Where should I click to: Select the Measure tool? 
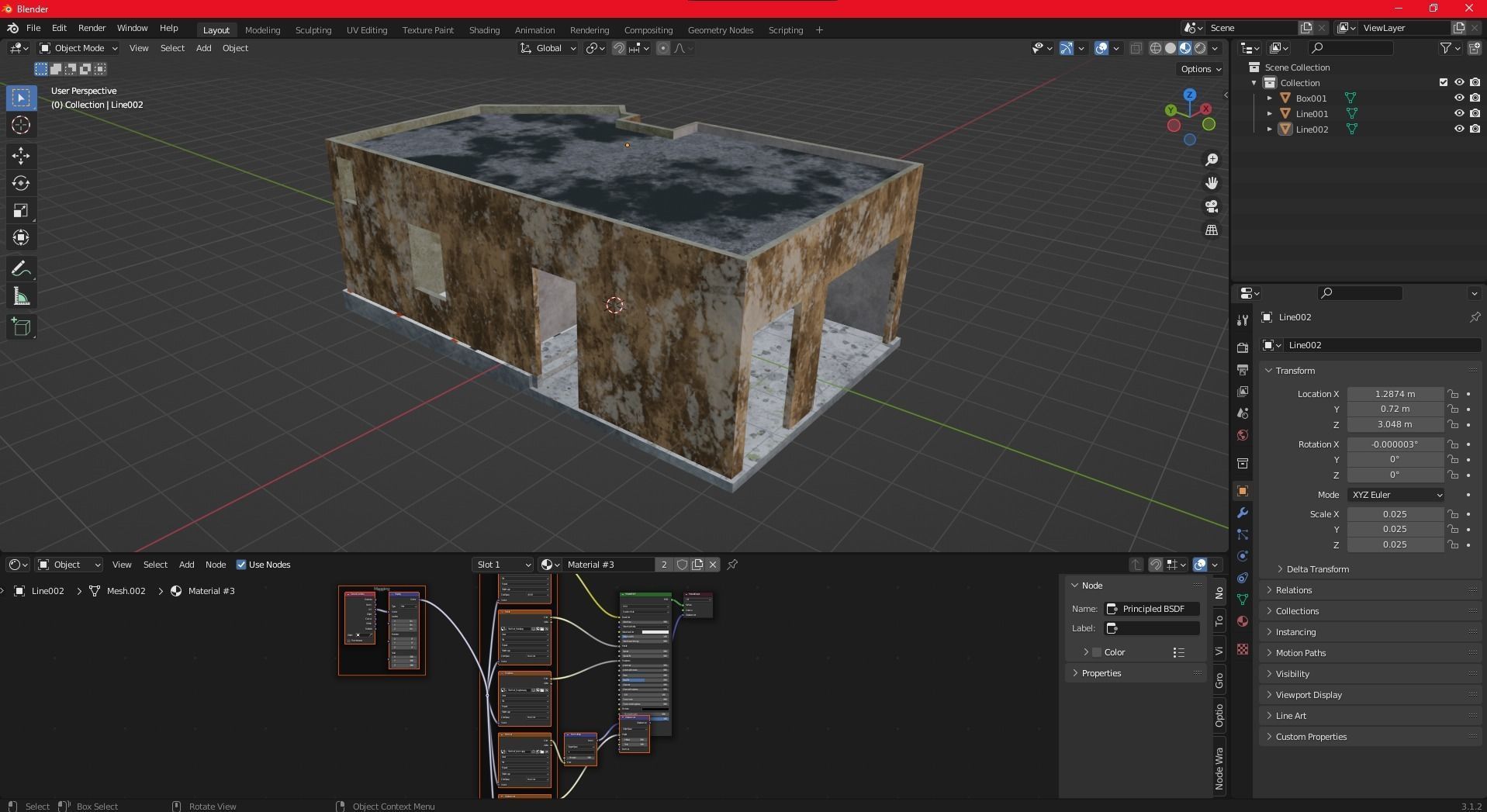[21, 296]
